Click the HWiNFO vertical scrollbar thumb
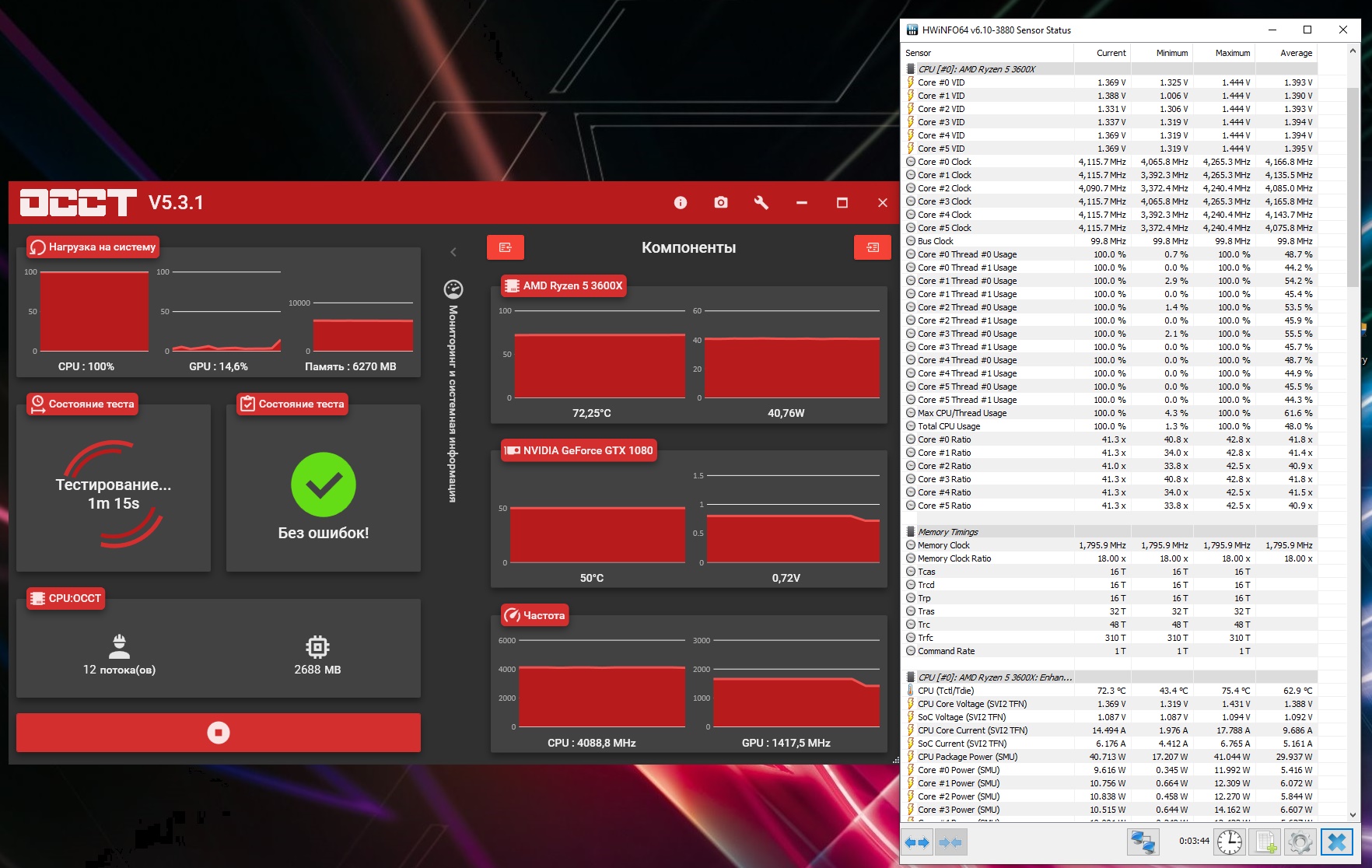Screen dimensions: 1372x868 click(1353, 187)
